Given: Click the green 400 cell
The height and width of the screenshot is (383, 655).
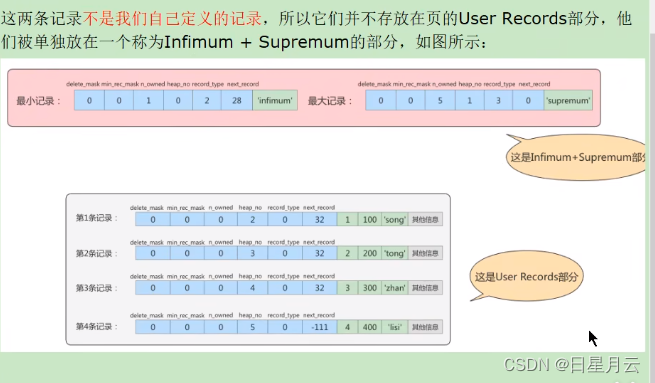Looking at the screenshot, I should point(370,327).
